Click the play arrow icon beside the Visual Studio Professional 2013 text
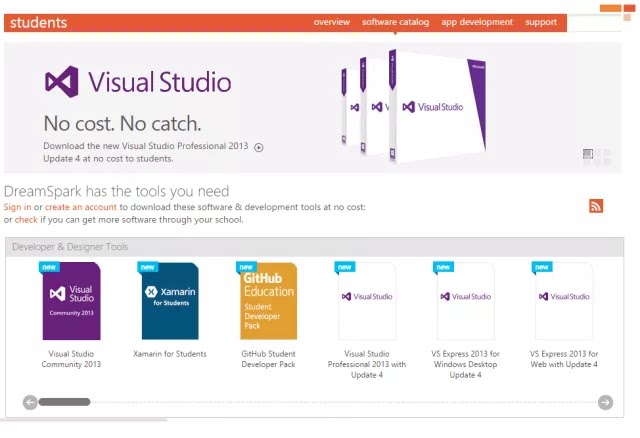Viewport: 640px width, 438px height. point(258,147)
